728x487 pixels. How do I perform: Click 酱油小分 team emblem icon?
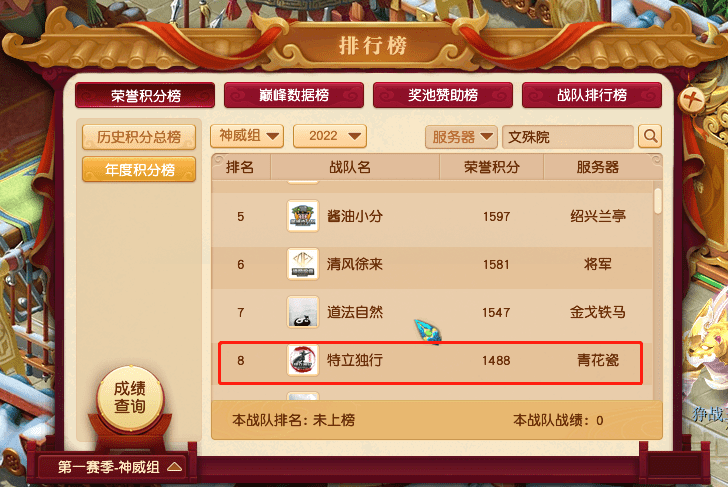(303, 216)
